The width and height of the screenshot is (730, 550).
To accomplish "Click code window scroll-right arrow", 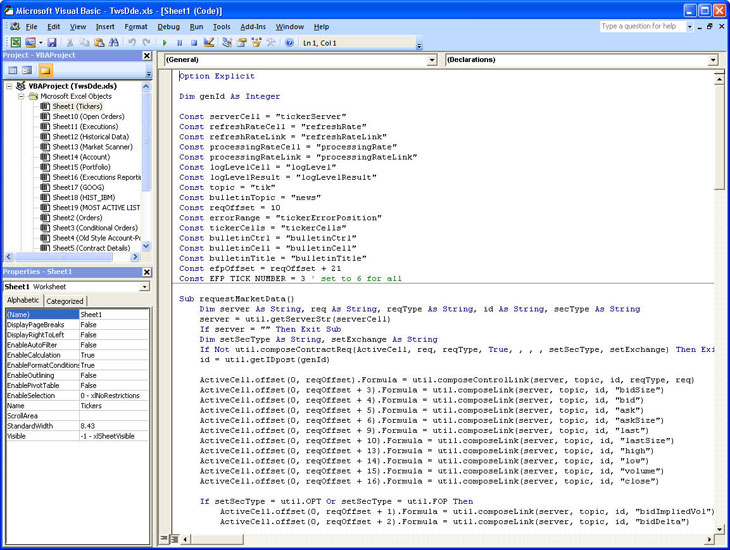I will click(x=710, y=539).
